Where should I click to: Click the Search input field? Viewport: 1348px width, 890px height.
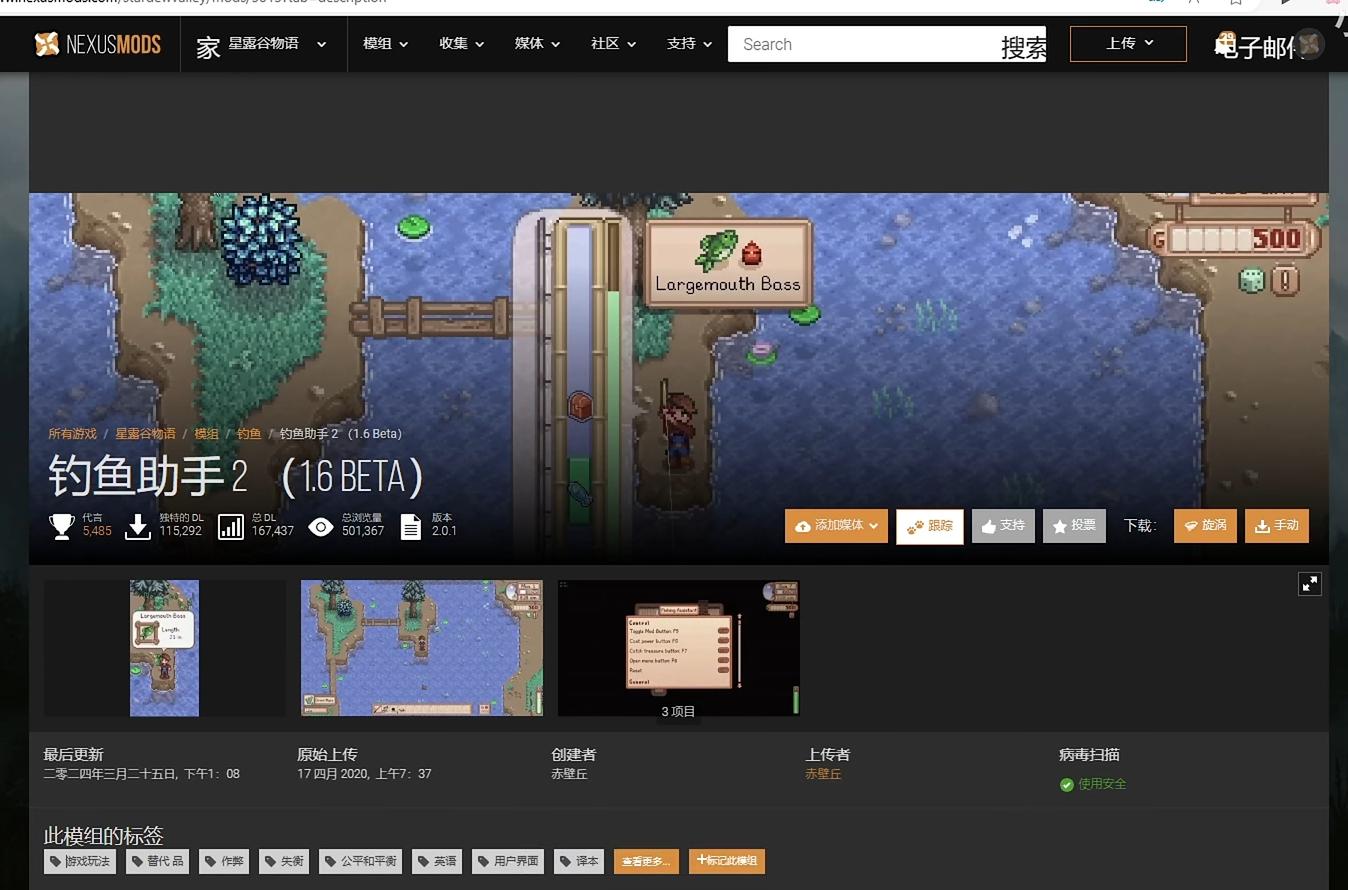[860, 44]
